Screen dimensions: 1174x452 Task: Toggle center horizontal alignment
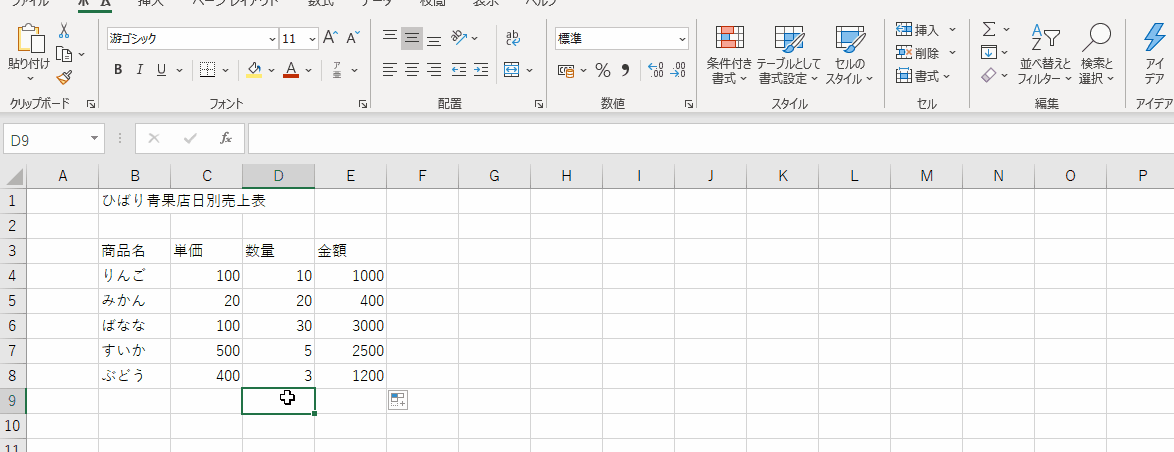click(x=411, y=70)
